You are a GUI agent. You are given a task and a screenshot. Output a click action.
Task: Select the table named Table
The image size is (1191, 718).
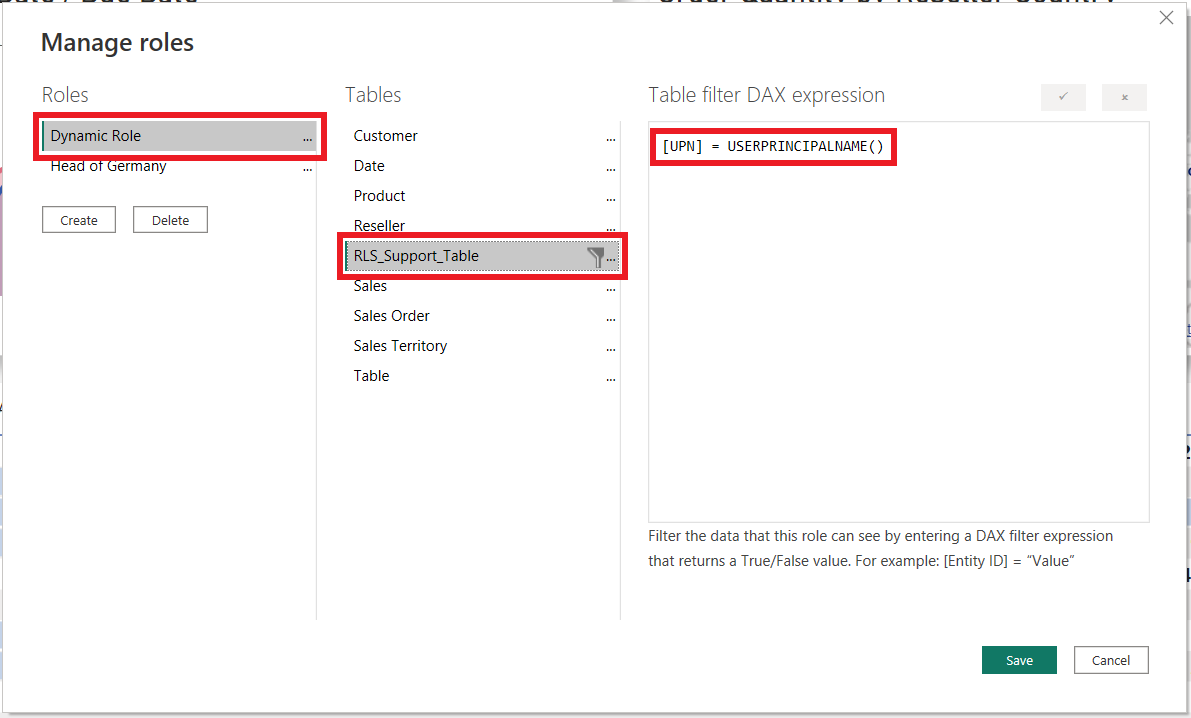click(371, 375)
